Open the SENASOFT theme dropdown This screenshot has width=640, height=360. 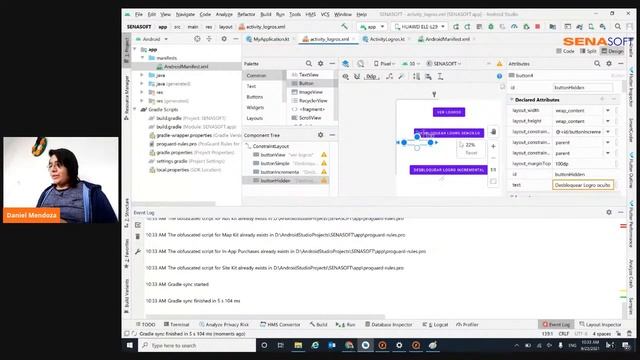(x=444, y=64)
